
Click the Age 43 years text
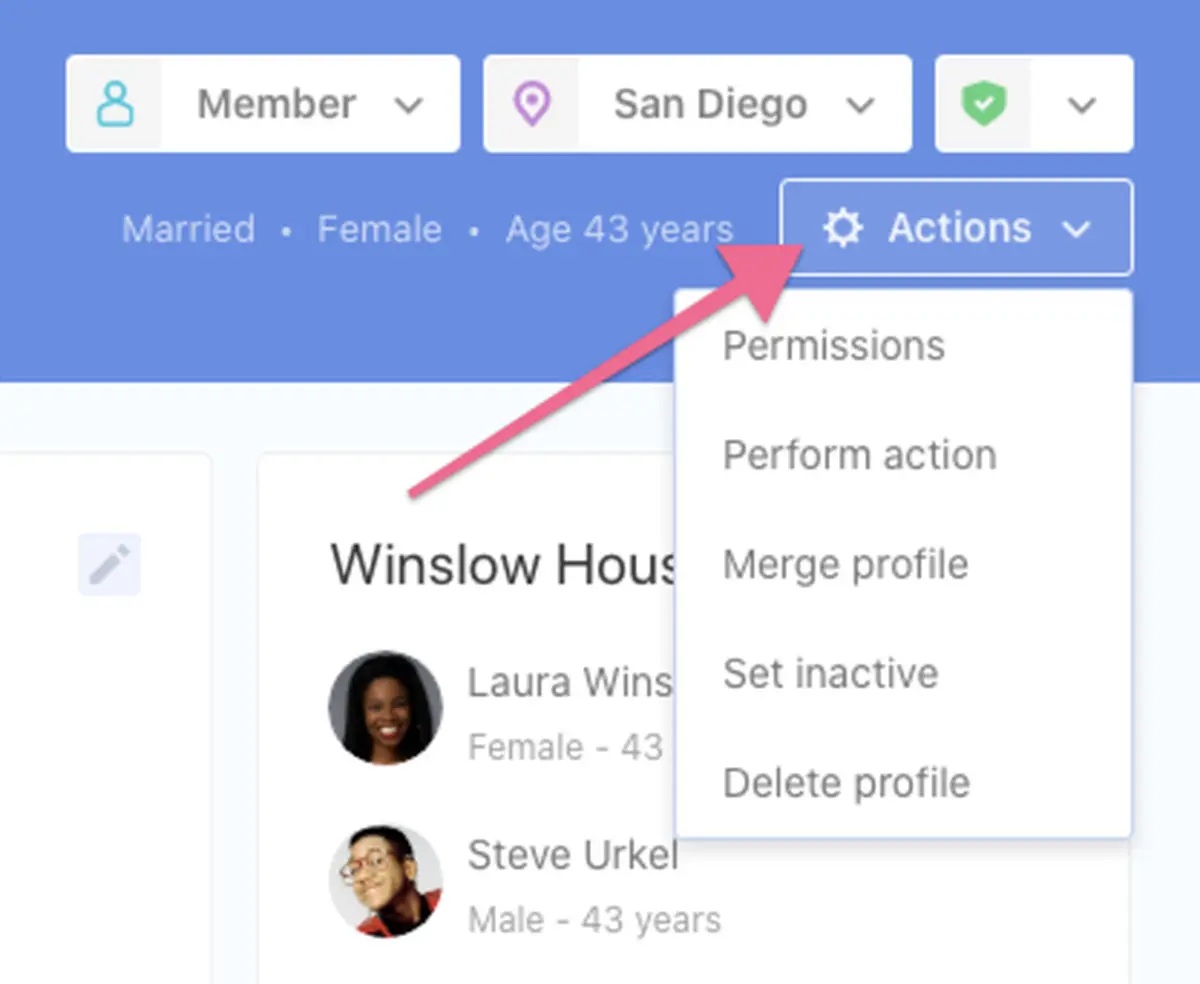click(x=620, y=230)
